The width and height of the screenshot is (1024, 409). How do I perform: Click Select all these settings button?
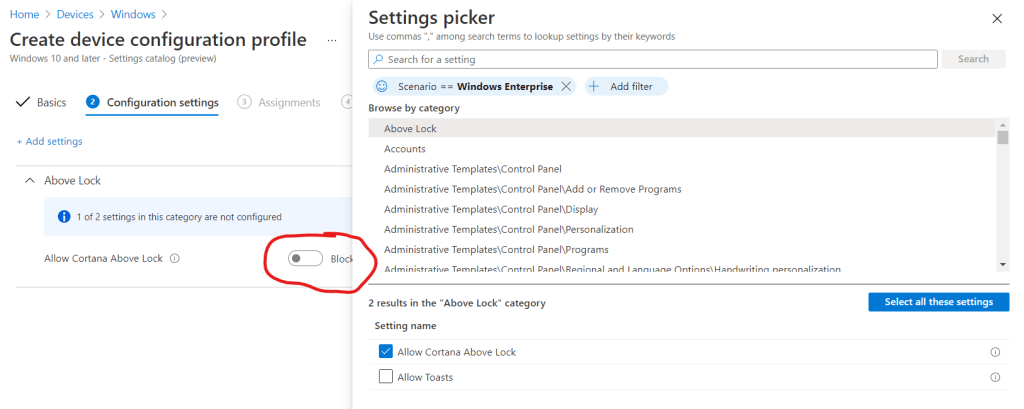tap(938, 302)
